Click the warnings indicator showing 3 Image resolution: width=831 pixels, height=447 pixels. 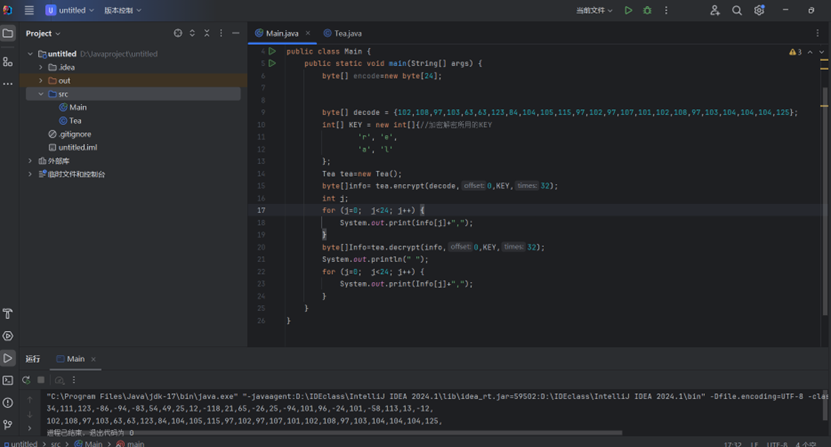(x=796, y=52)
